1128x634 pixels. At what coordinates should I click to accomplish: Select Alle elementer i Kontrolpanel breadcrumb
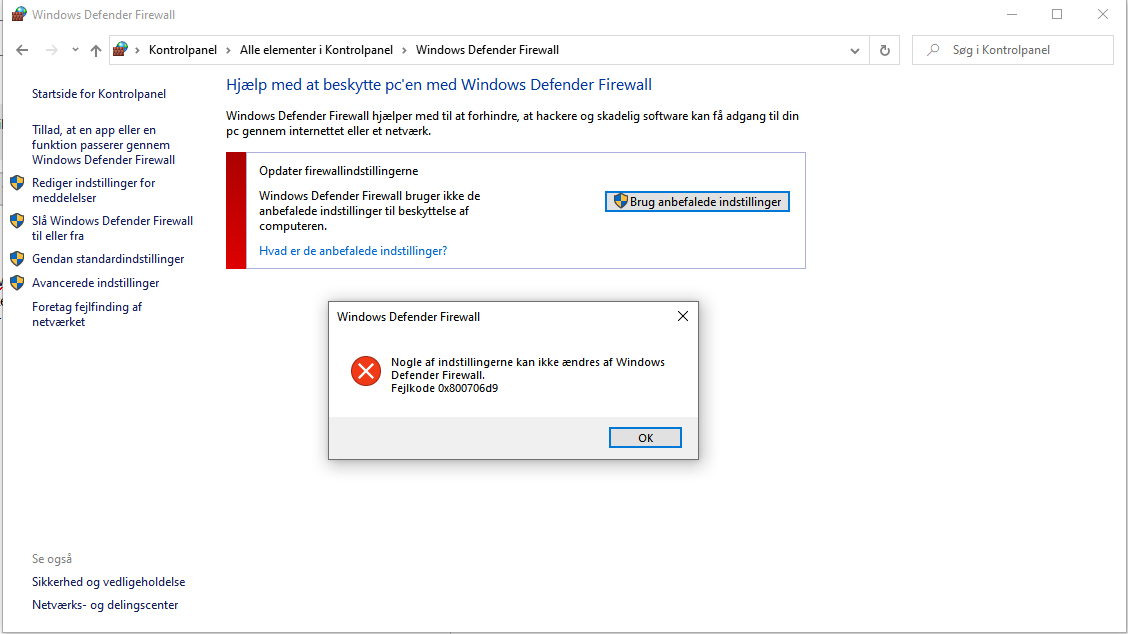click(x=317, y=50)
